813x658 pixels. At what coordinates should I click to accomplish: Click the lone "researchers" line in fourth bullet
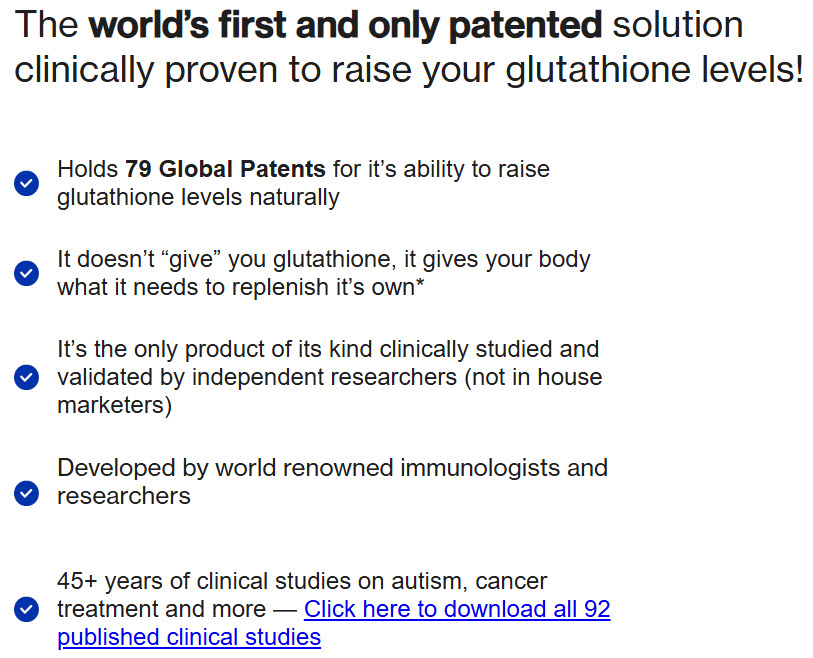(x=123, y=495)
